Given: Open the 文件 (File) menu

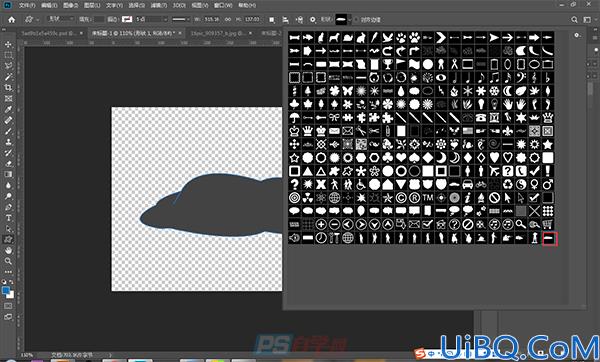Looking at the screenshot, I should click(27, 5).
